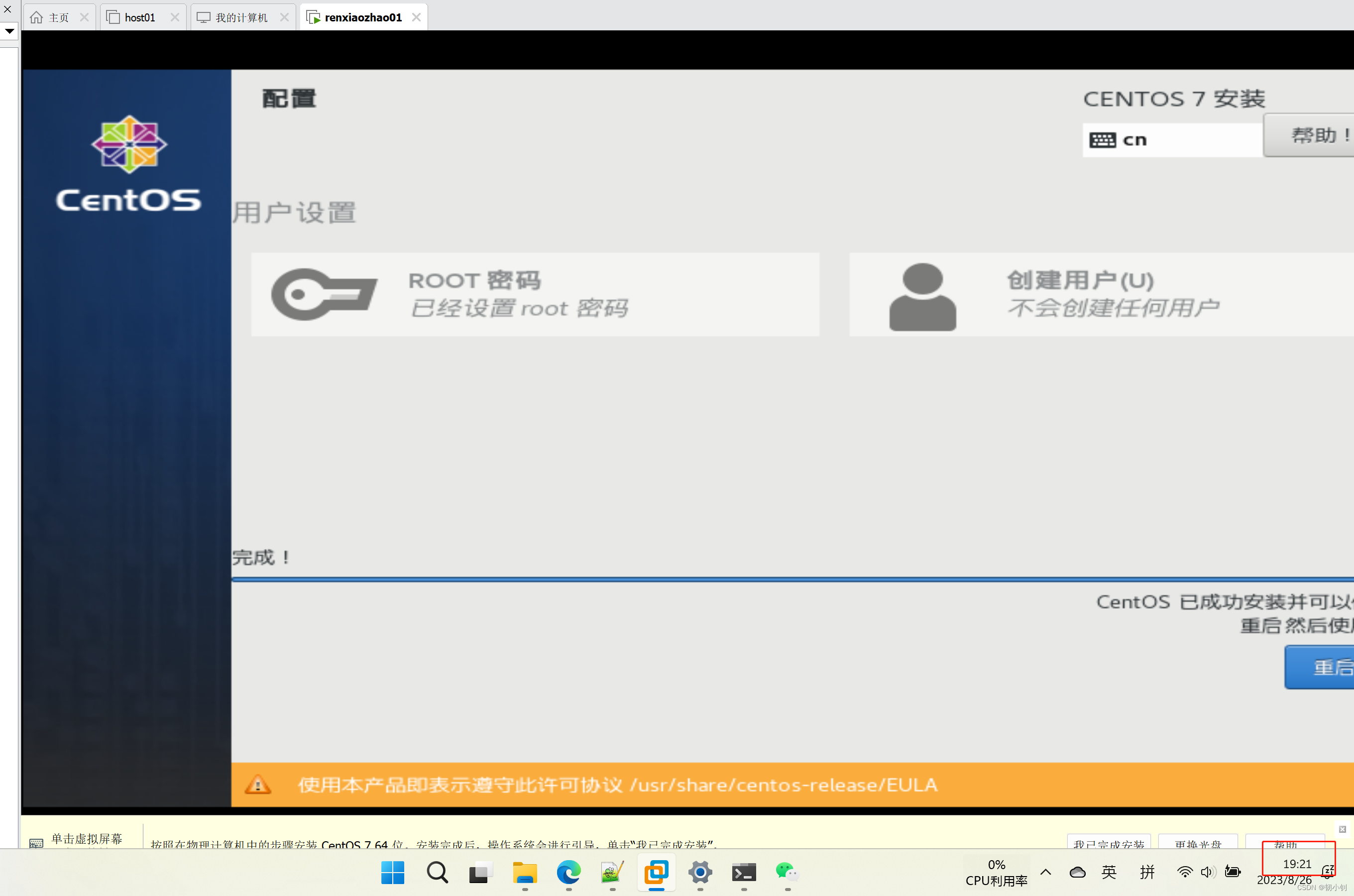Switch to the host01 tab
The height and width of the screenshot is (896, 1354).
pos(139,18)
